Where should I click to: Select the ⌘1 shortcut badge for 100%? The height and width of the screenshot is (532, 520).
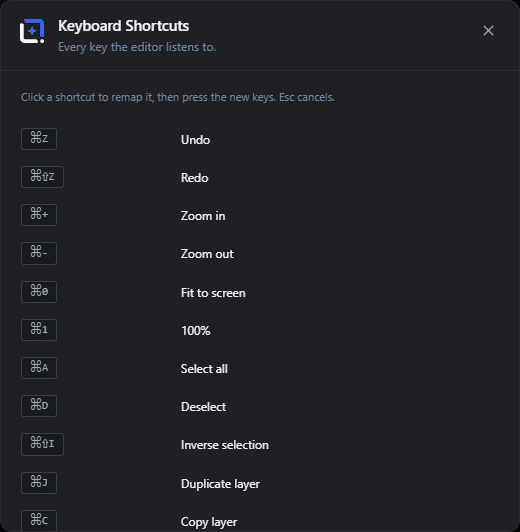(x=39, y=330)
